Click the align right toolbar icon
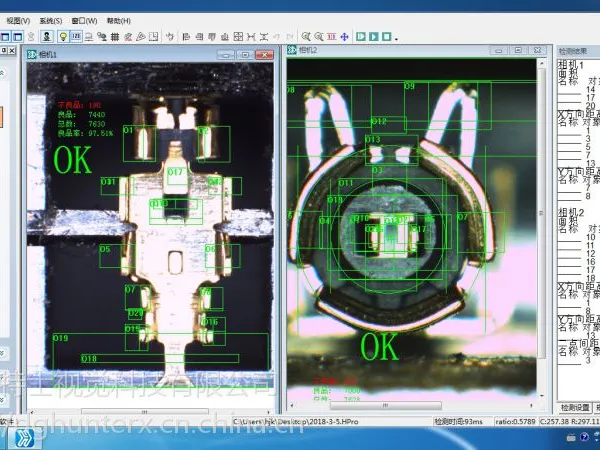This screenshot has height=450, width=600. coord(199,37)
